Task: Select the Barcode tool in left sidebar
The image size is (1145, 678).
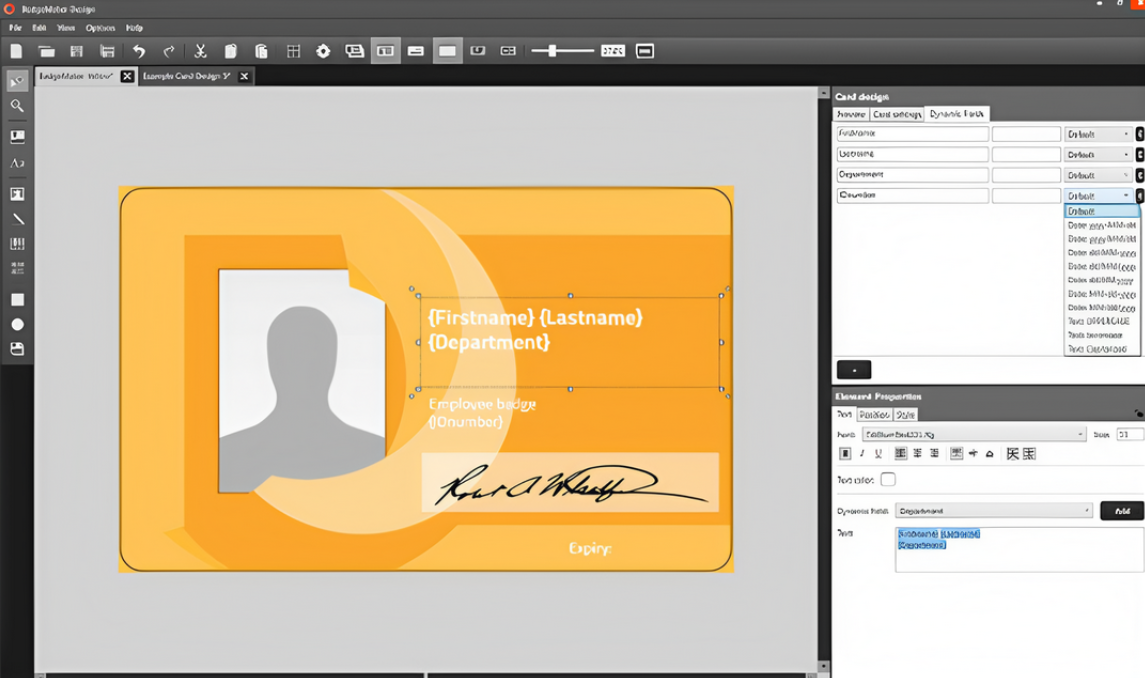Action: point(17,244)
